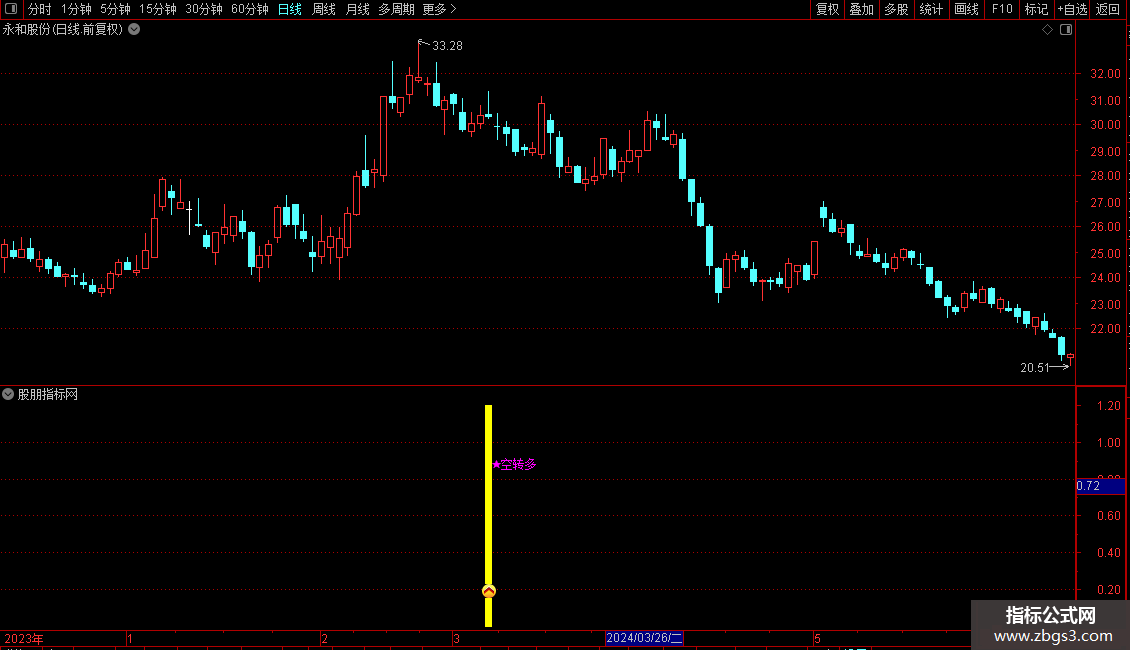Expand the 更多 periods menu

coord(440,9)
